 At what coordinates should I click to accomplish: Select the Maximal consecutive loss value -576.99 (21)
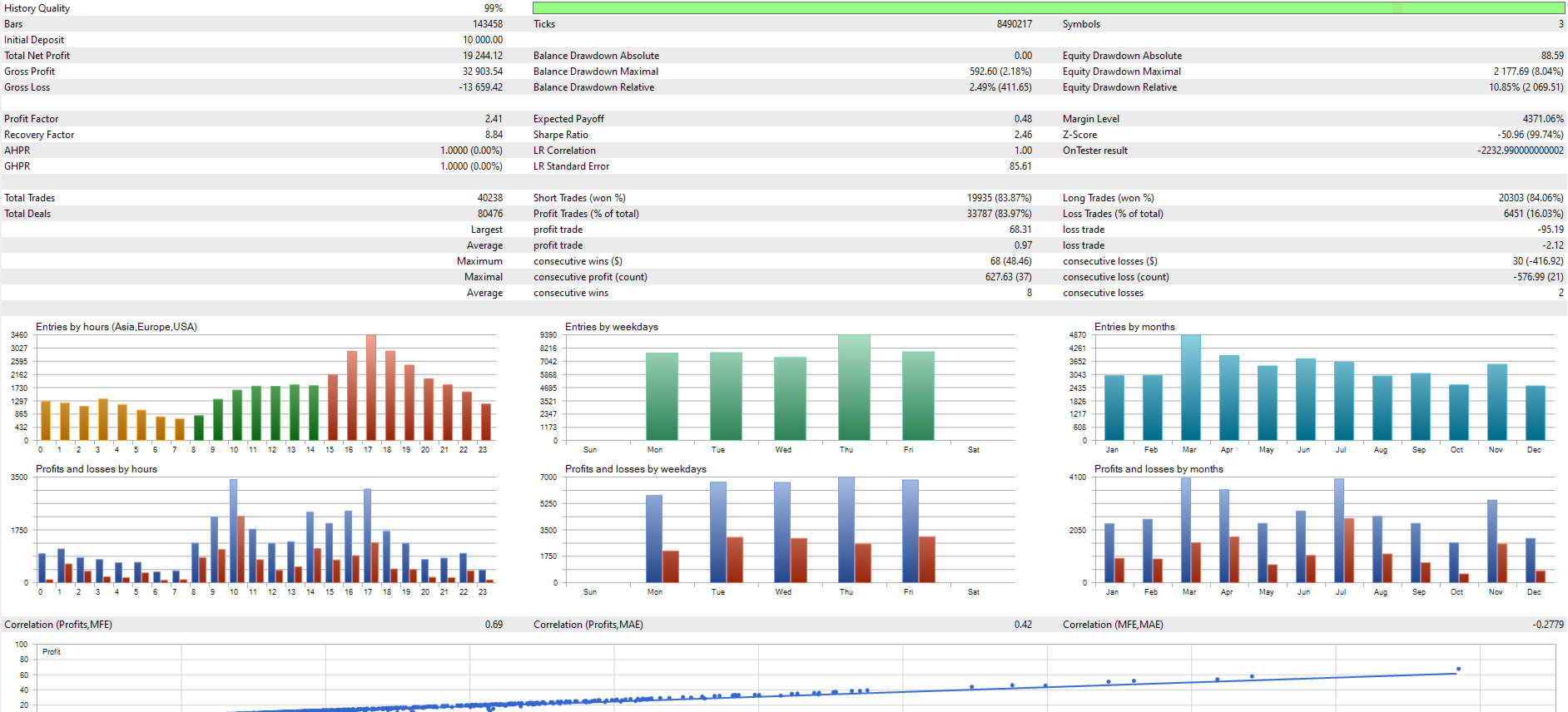[x=1538, y=277]
